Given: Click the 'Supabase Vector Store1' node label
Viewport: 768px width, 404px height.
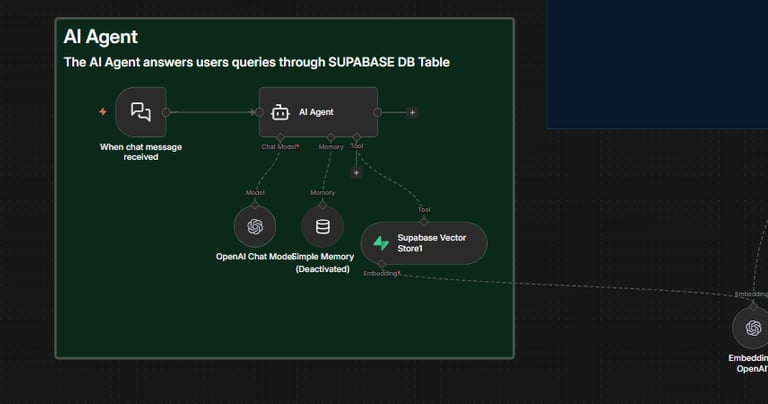Looking at the screenshot, I should tap(432, 243).
